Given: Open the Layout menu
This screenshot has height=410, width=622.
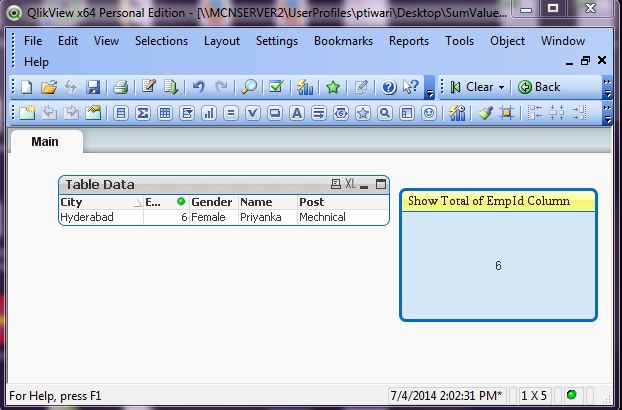Looking at the screenshot, I should coord(222,41).
